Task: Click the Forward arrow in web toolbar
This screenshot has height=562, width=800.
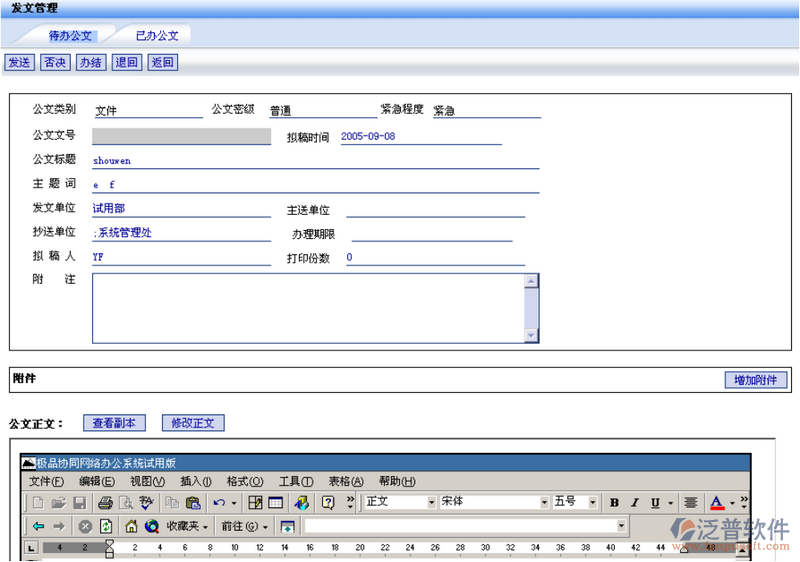Action: [59, 526]
